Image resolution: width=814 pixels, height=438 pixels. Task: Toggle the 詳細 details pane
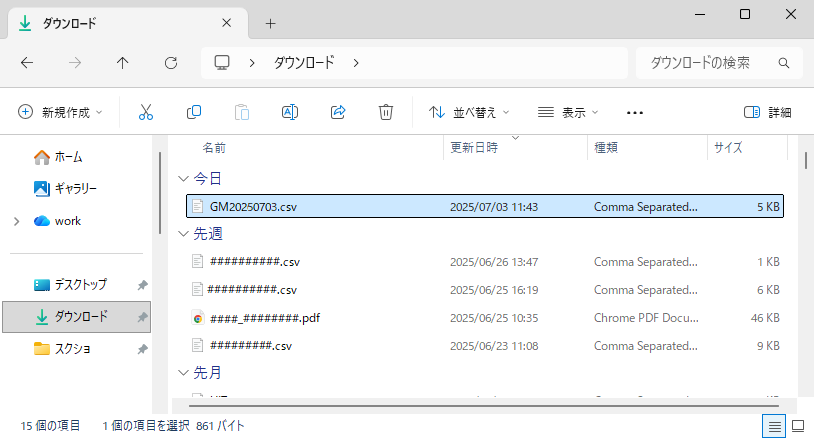click(x=767, y=112)
